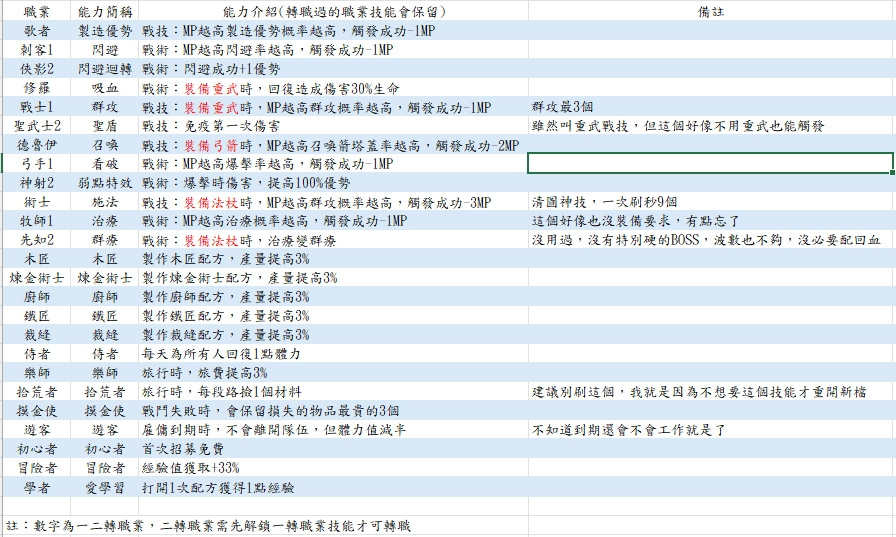Screen dimensions: 896x537
Task: Select the cell 打開1次配方獲得1點經驗
Action: click(x=333, y=487)
